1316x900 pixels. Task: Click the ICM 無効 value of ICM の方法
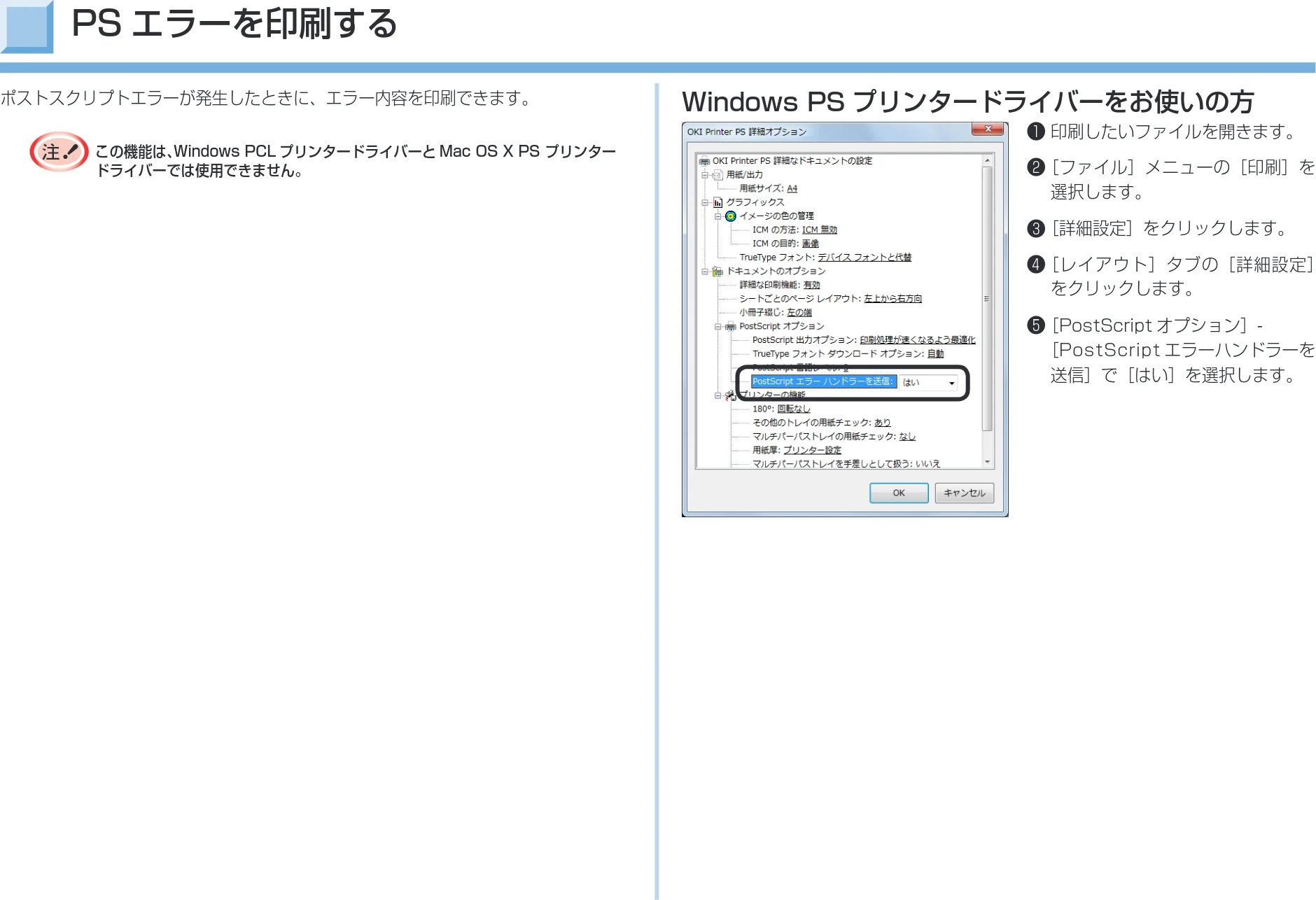click(x=820, y=230)
